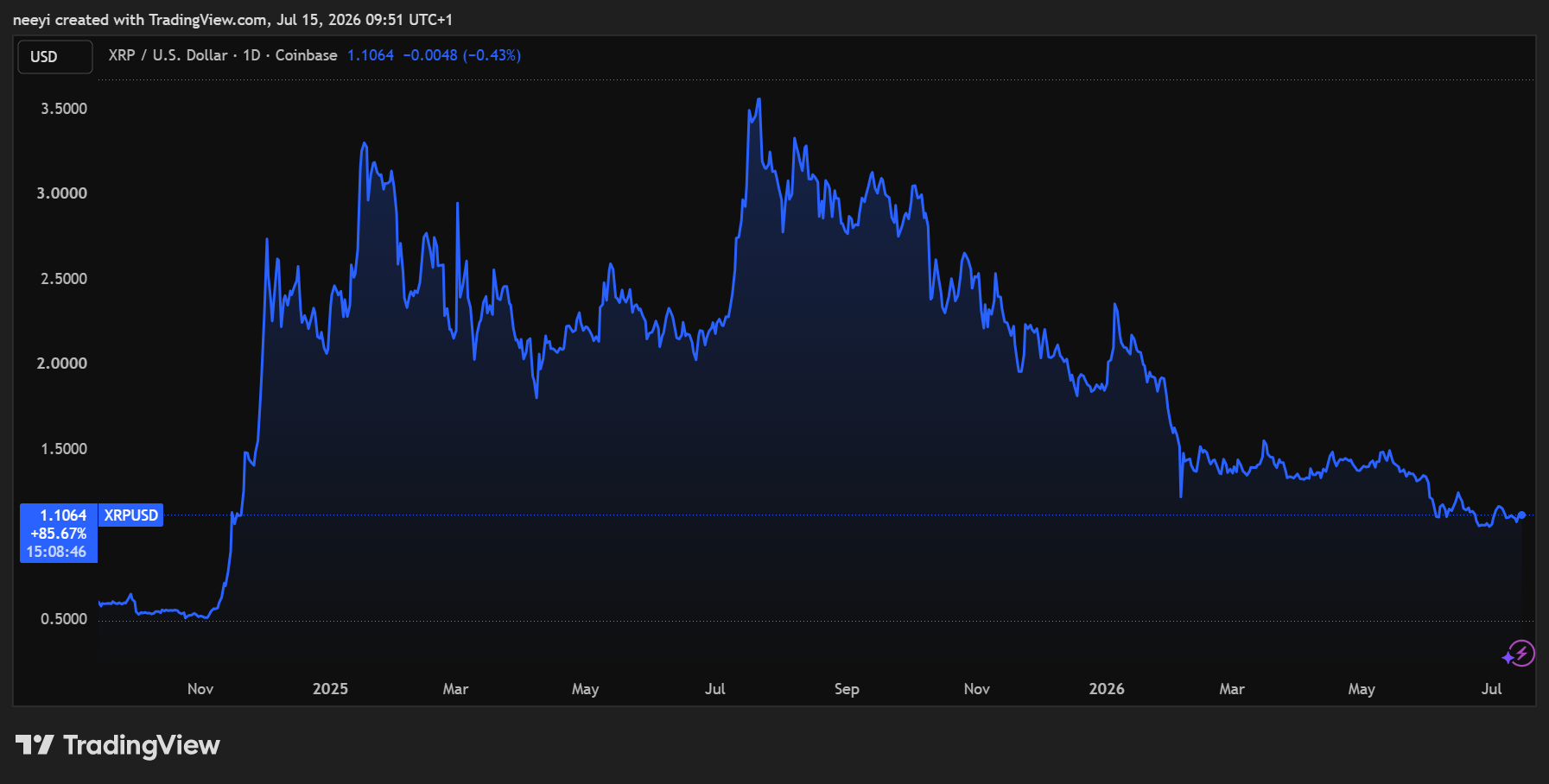Click the 1.1064 current price box
The image size is (1549, 784).
tap(63, 515)
